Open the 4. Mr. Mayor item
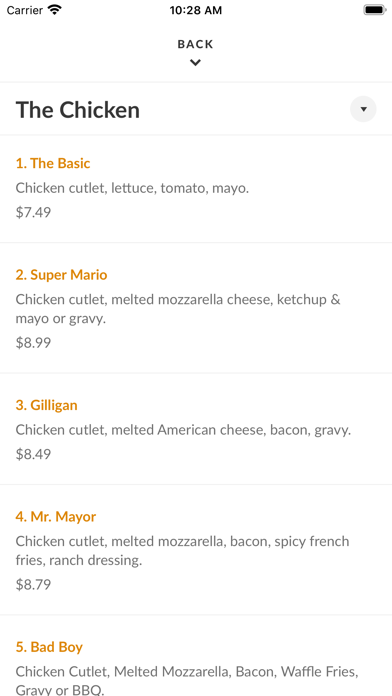The image size is (392, 696). tap(56, 517)
